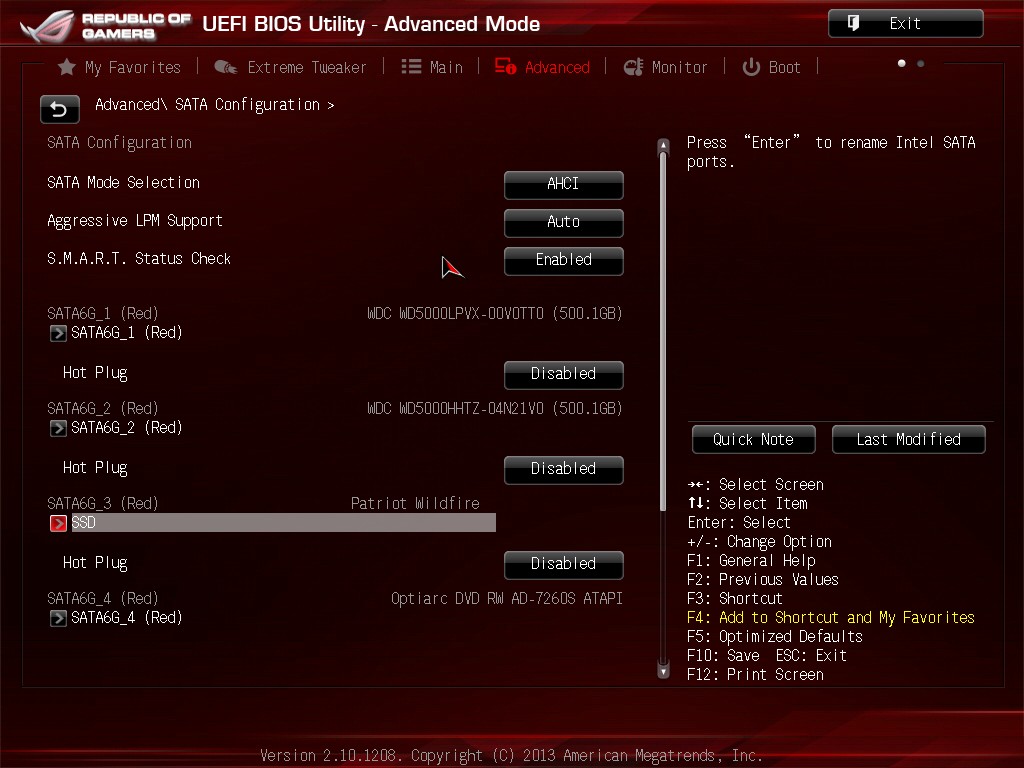This screenshot has width=1024, height=768.
Task: Click the Monitor tab gauge icon
Action: [633, 67]
